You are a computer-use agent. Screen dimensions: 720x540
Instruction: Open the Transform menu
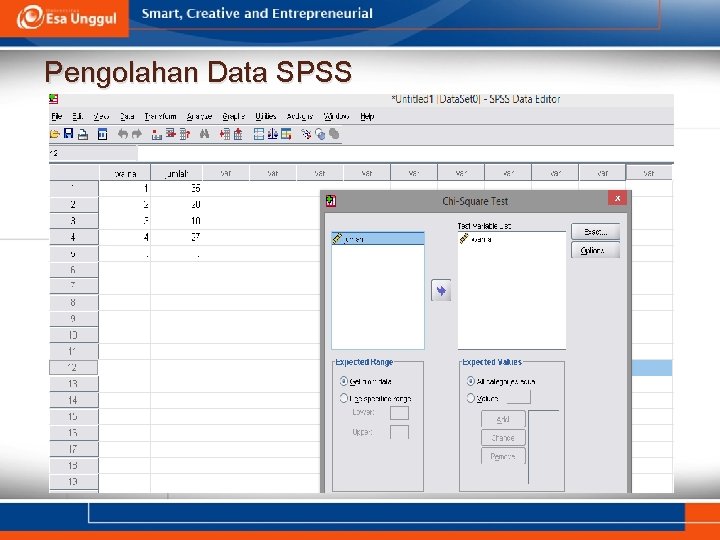160,116
